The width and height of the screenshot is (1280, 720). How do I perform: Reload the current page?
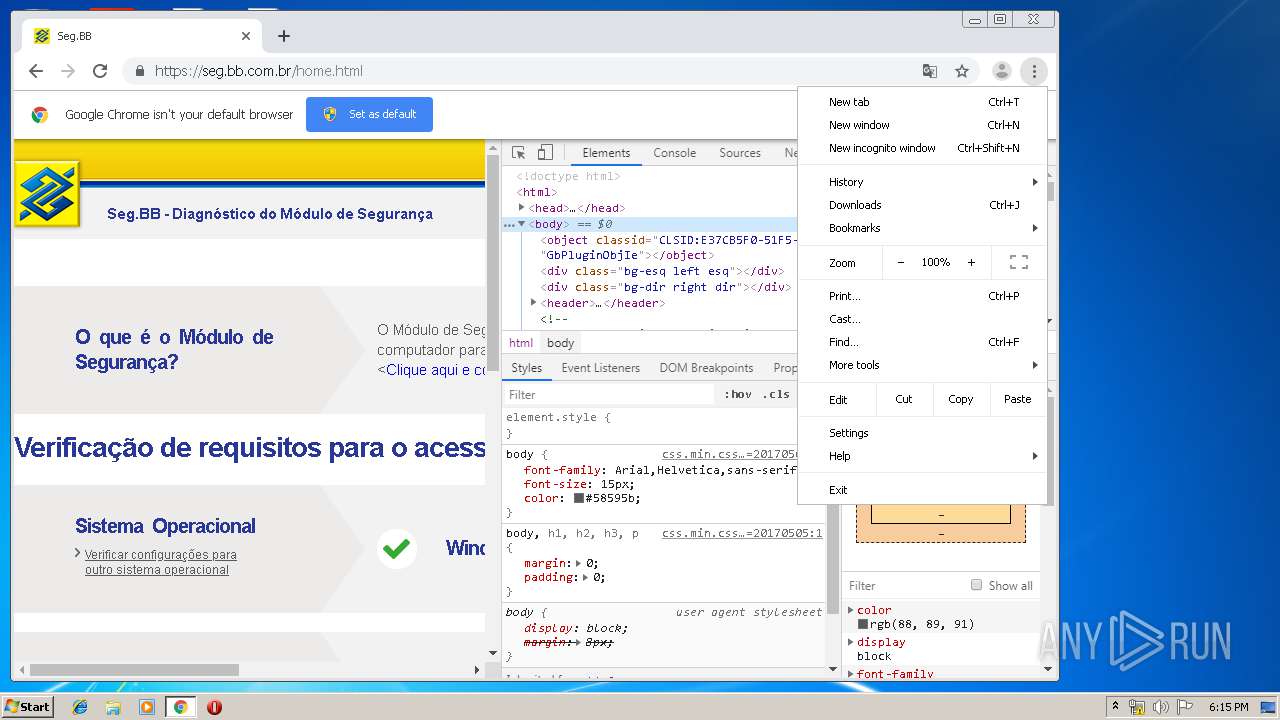(x=100, y=71)
